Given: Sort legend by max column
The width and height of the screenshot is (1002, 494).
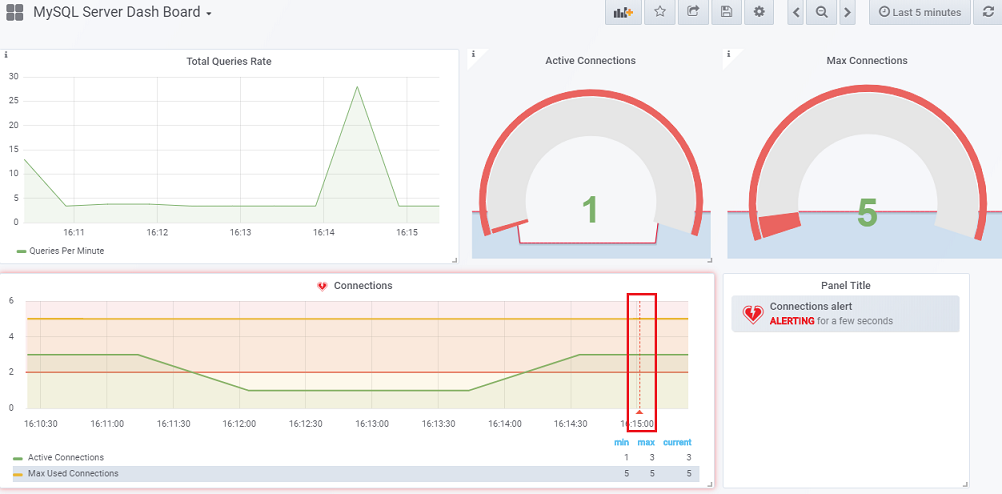Looking at the screenshot, I should [x=646, y=442].
